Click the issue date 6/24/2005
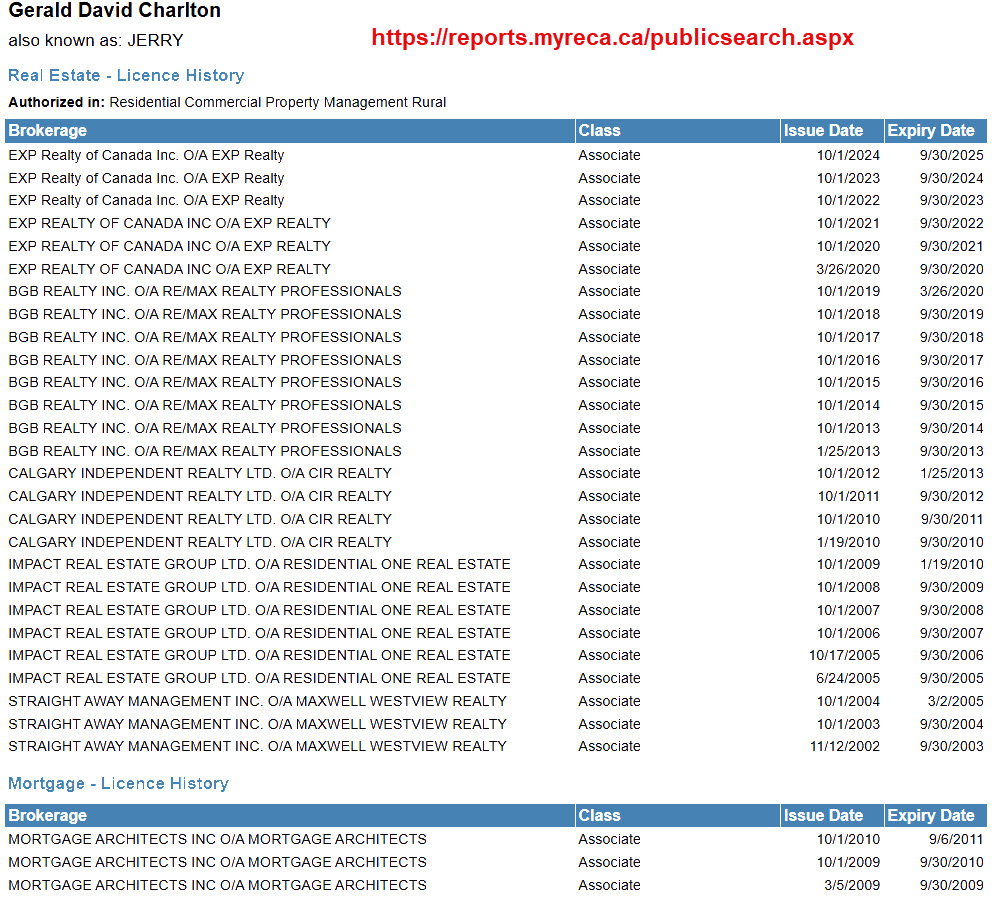 (x=848, y=679)
